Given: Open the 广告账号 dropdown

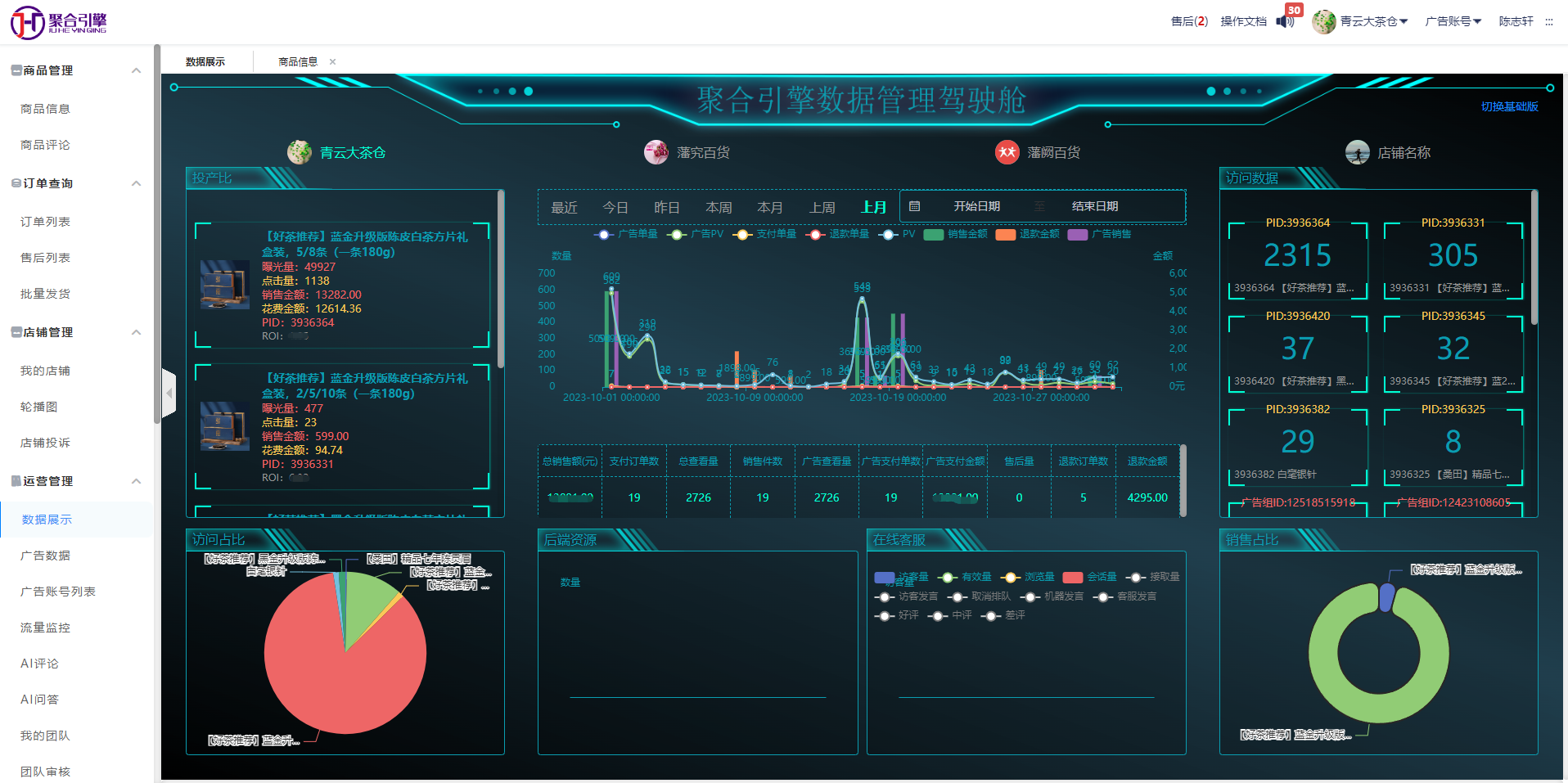Looking at the screenshot, I should pyautogui.click(x=1453, y=21).
